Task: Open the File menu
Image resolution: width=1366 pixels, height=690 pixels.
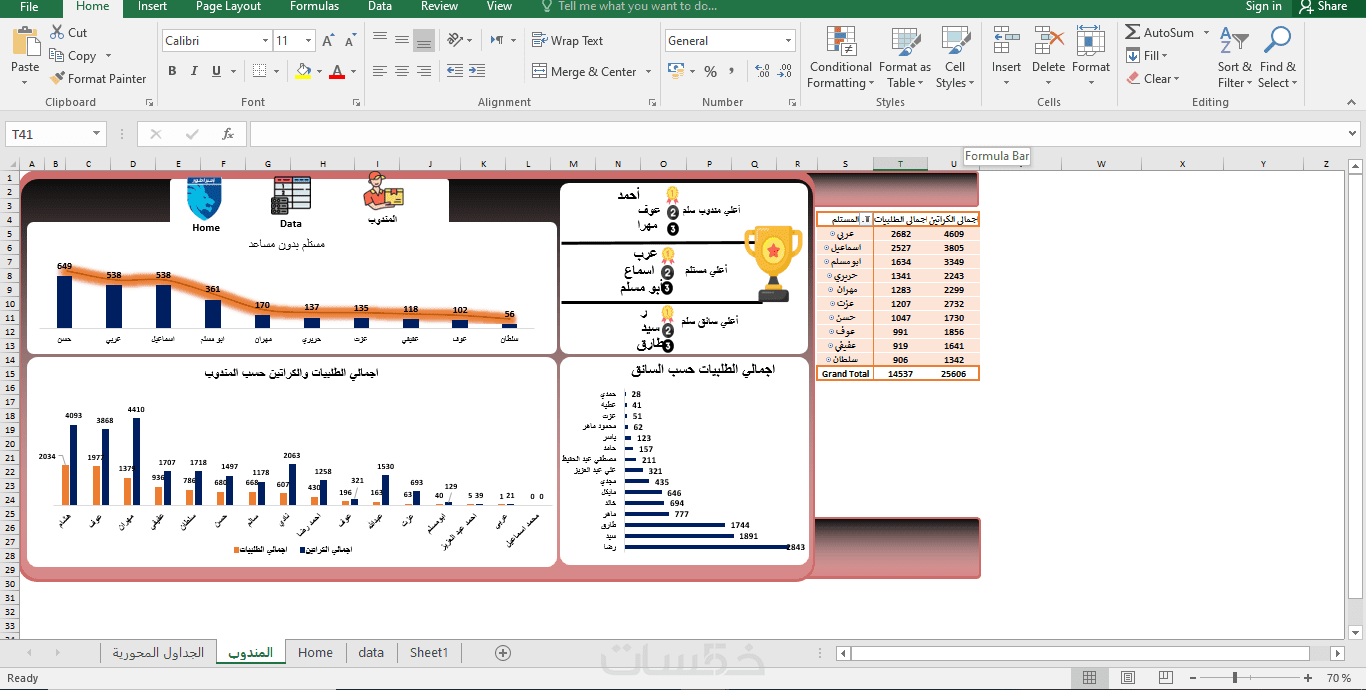Action: click(29, 6)
